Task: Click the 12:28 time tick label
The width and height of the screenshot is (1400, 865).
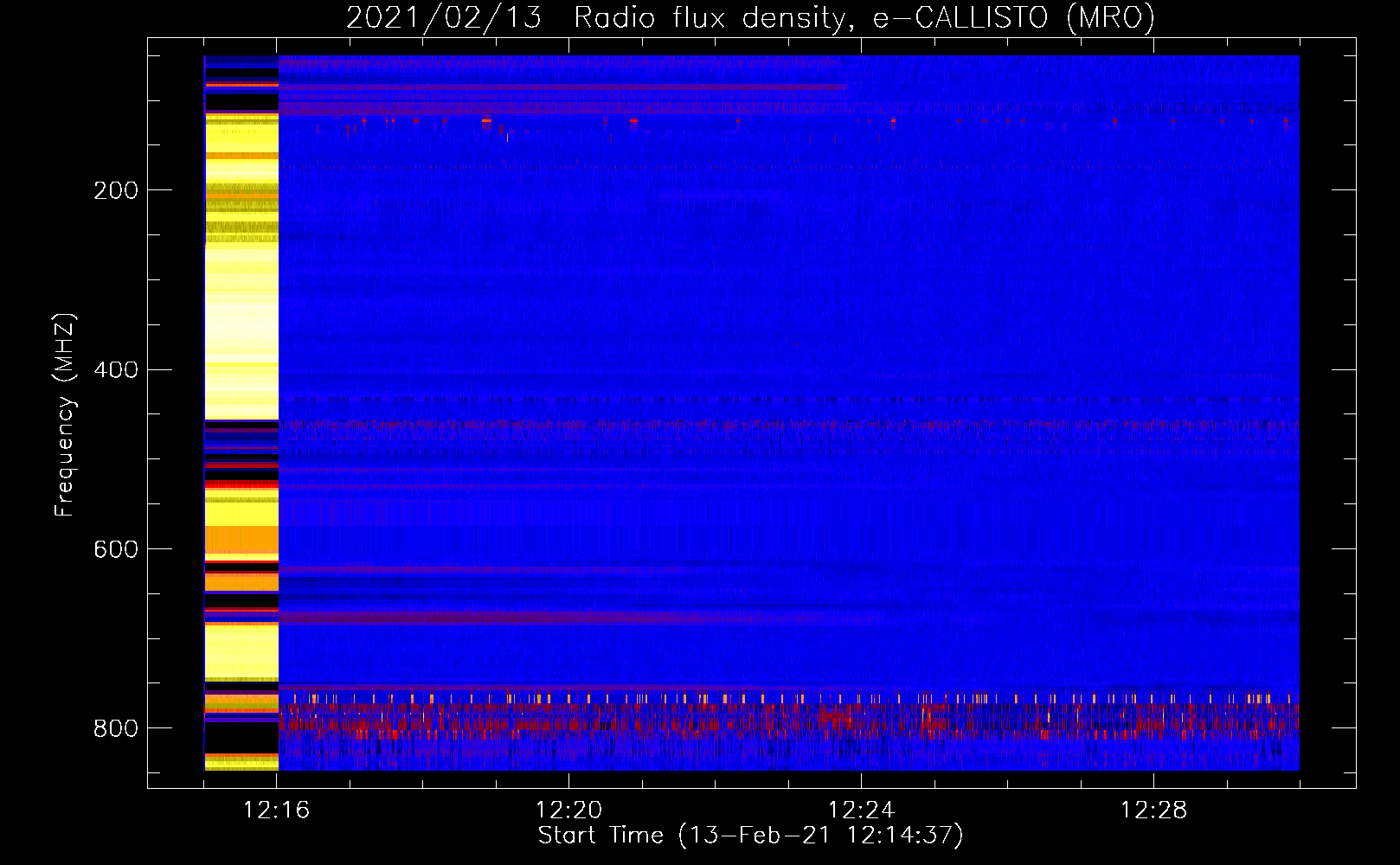Action: tap(1154, 811)
